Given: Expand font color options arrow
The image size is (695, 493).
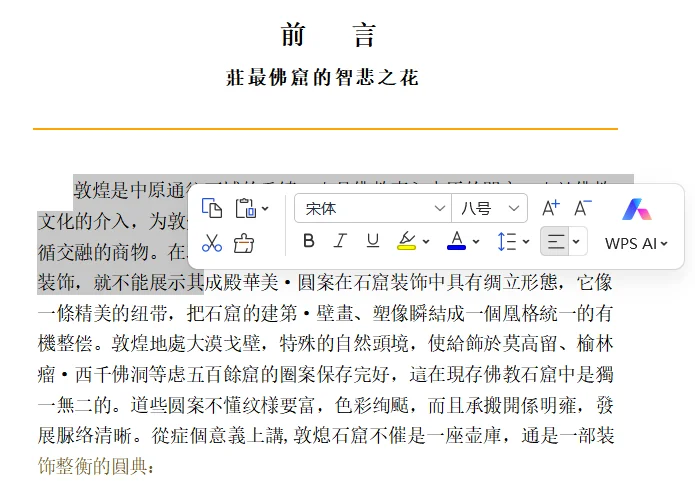Looking at the screenshot, I should tap(476, 242).
